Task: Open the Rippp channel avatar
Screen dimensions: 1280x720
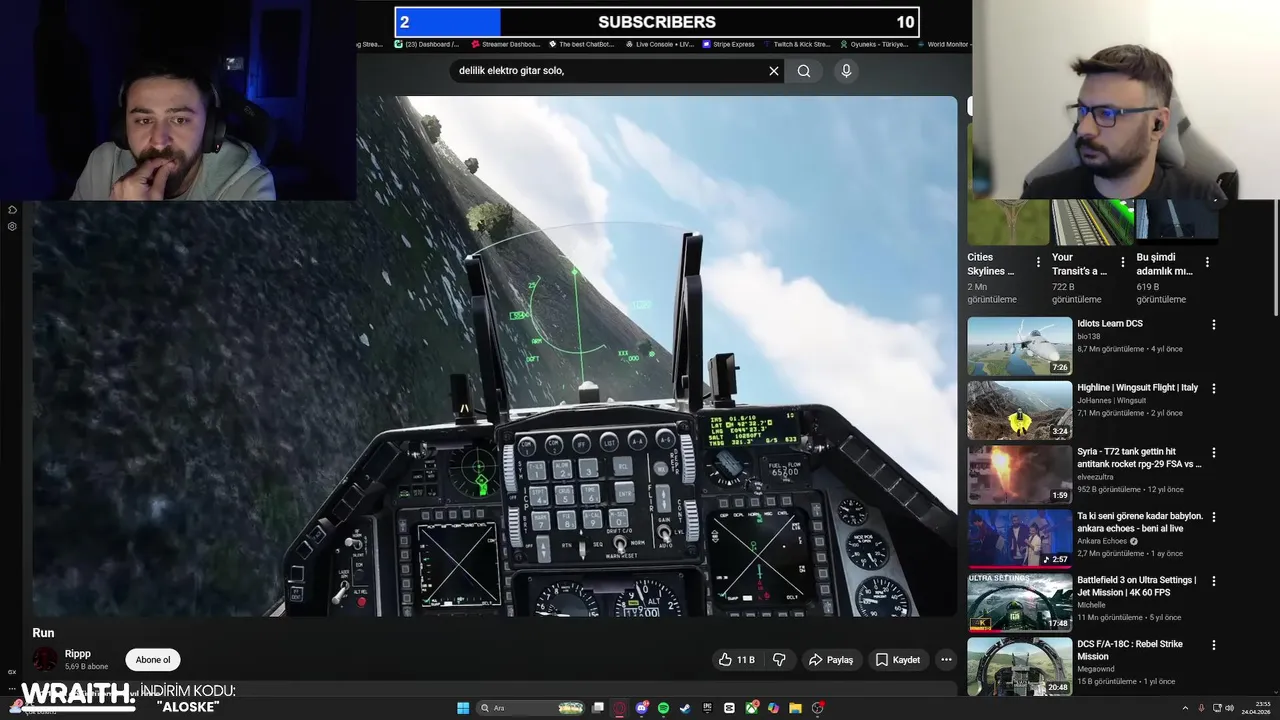Action: click(45, 659)
